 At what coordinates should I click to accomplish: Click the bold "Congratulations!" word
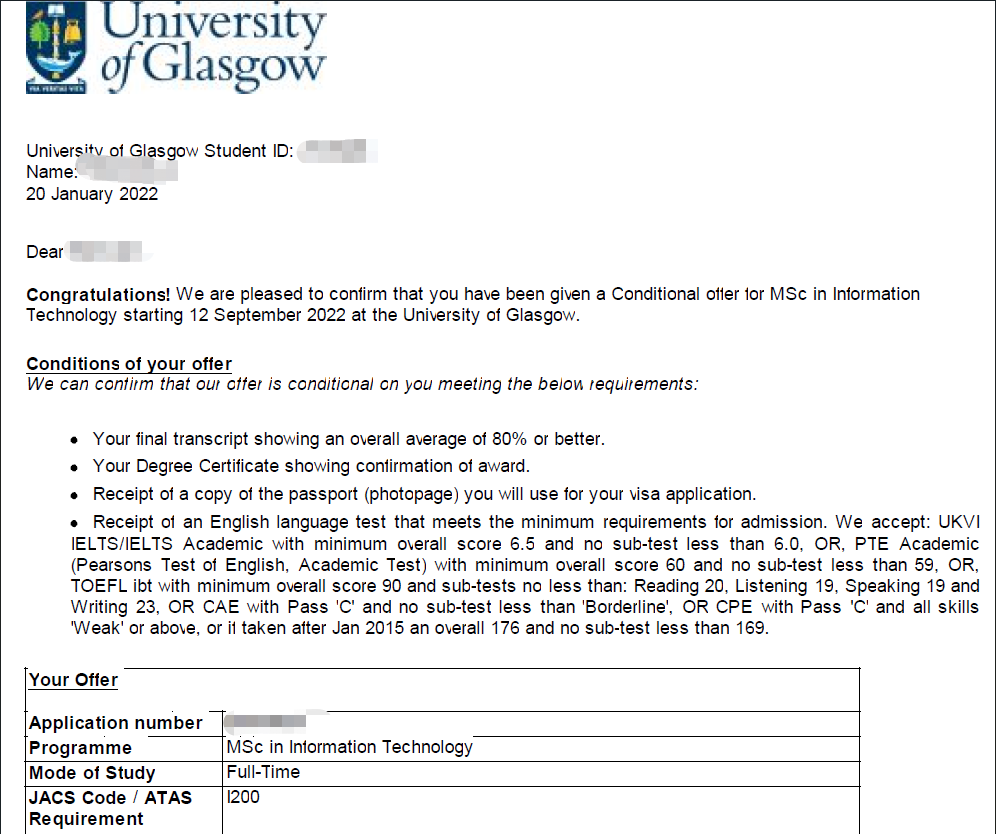99,294
